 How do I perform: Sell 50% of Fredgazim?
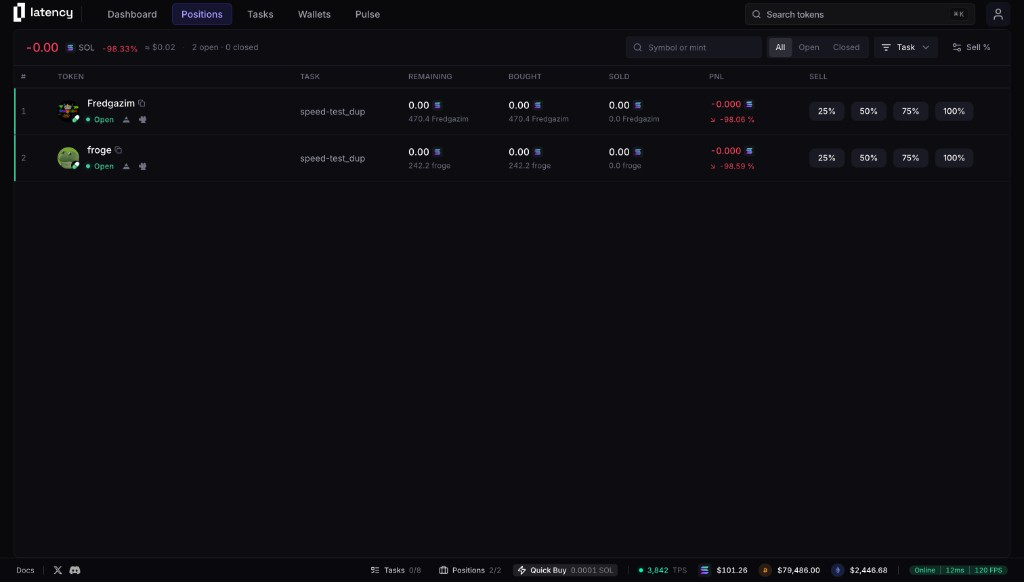pyautogui.click(x=869, y=111)
